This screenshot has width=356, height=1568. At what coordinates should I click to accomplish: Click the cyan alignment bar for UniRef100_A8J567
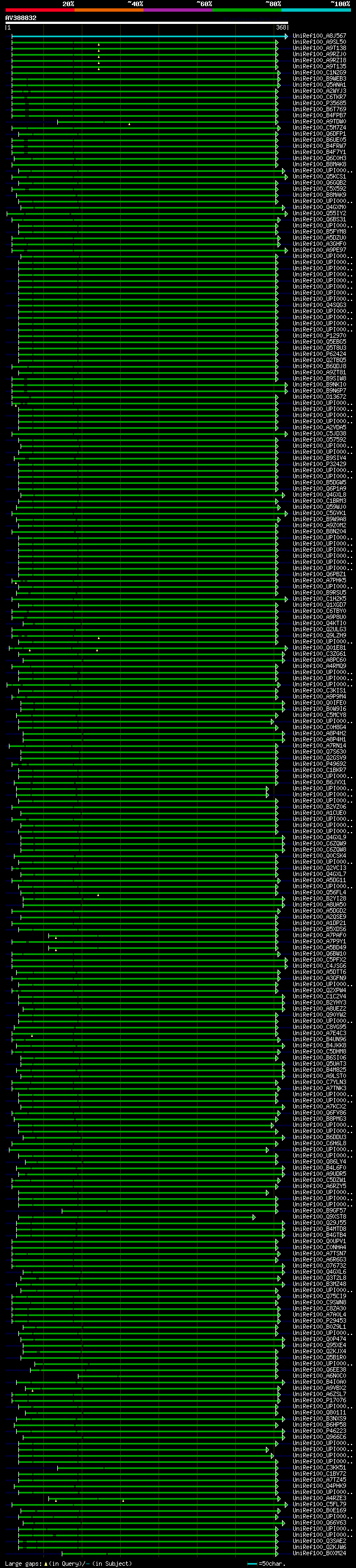coord(150,37)
